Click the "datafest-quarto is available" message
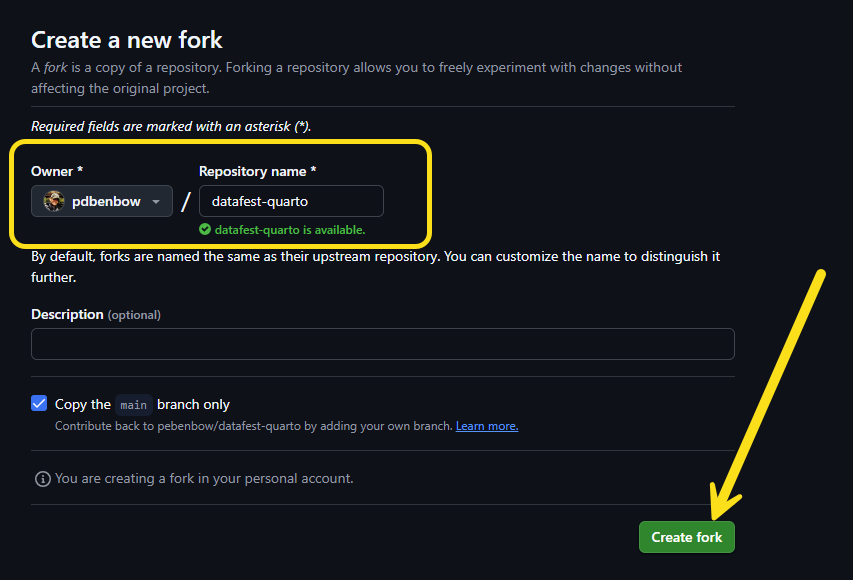The image size is (853, 580). (x=290, y=229)
